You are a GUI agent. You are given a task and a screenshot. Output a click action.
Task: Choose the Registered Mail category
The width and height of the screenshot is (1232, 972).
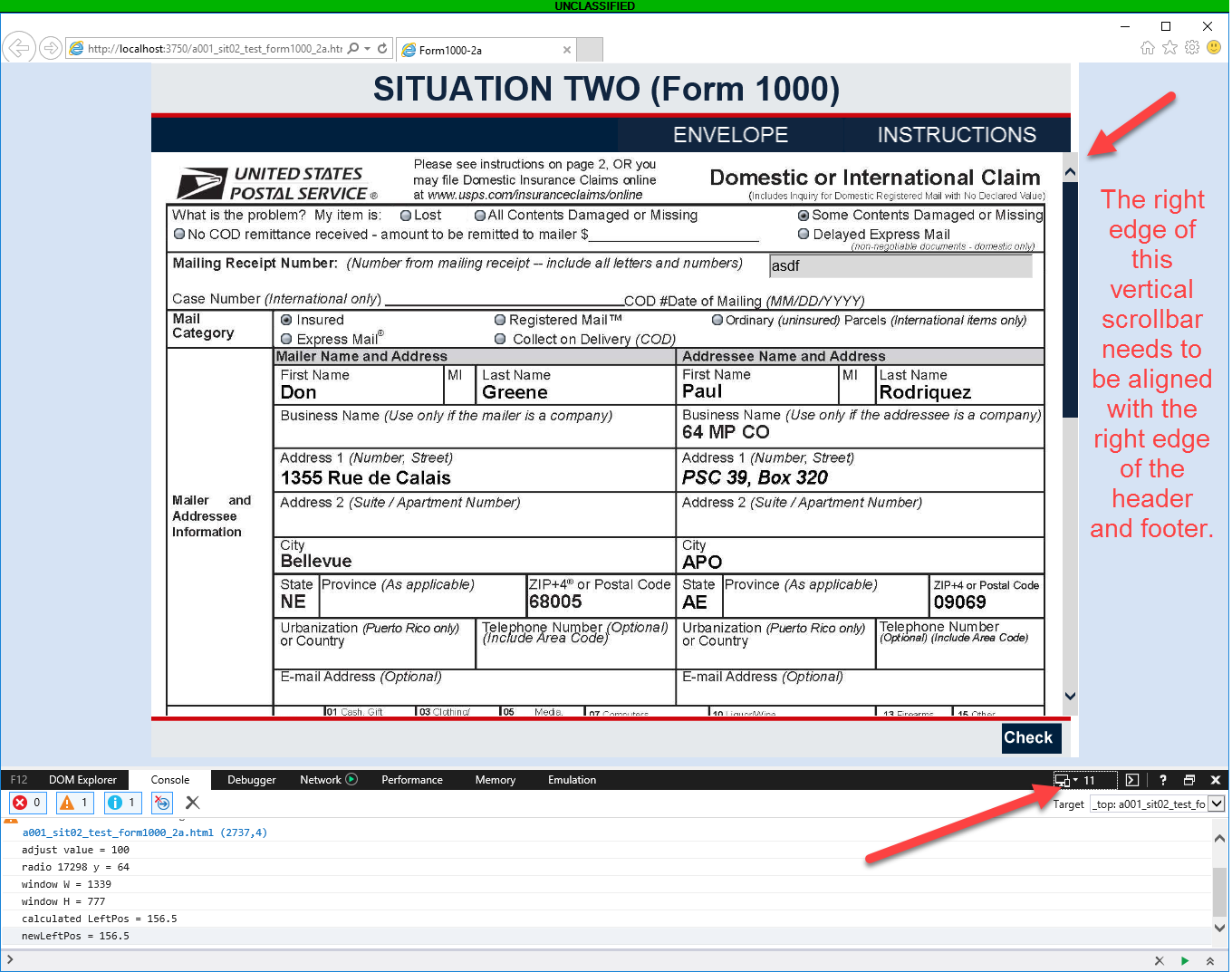(500, 320)
